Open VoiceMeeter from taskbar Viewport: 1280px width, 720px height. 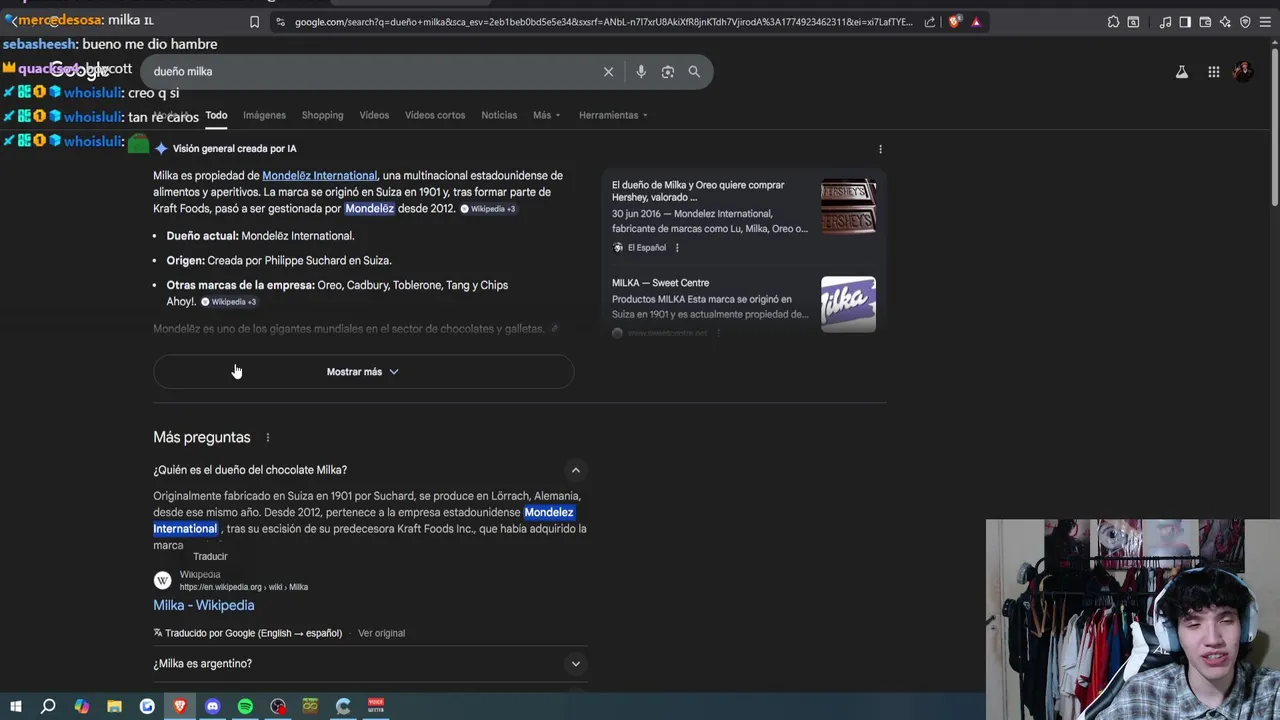click(x=376, y=706)
